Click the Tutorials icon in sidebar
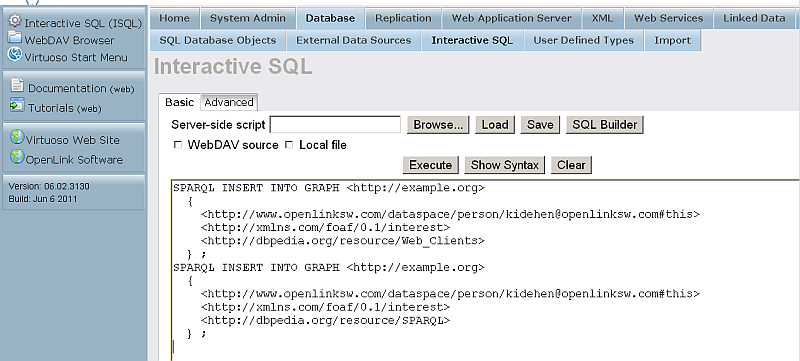Viewport: 800px width, 361px height. tap(17, 105)
